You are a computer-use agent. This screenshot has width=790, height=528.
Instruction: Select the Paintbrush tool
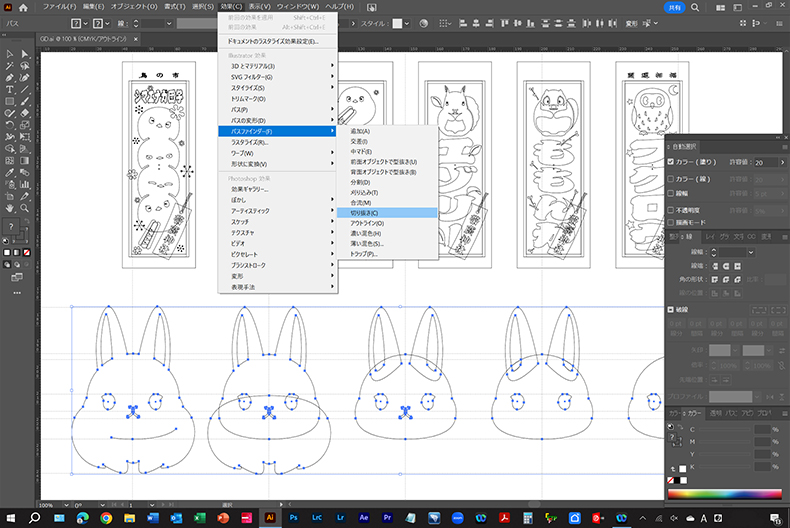(x=25, y=101)
